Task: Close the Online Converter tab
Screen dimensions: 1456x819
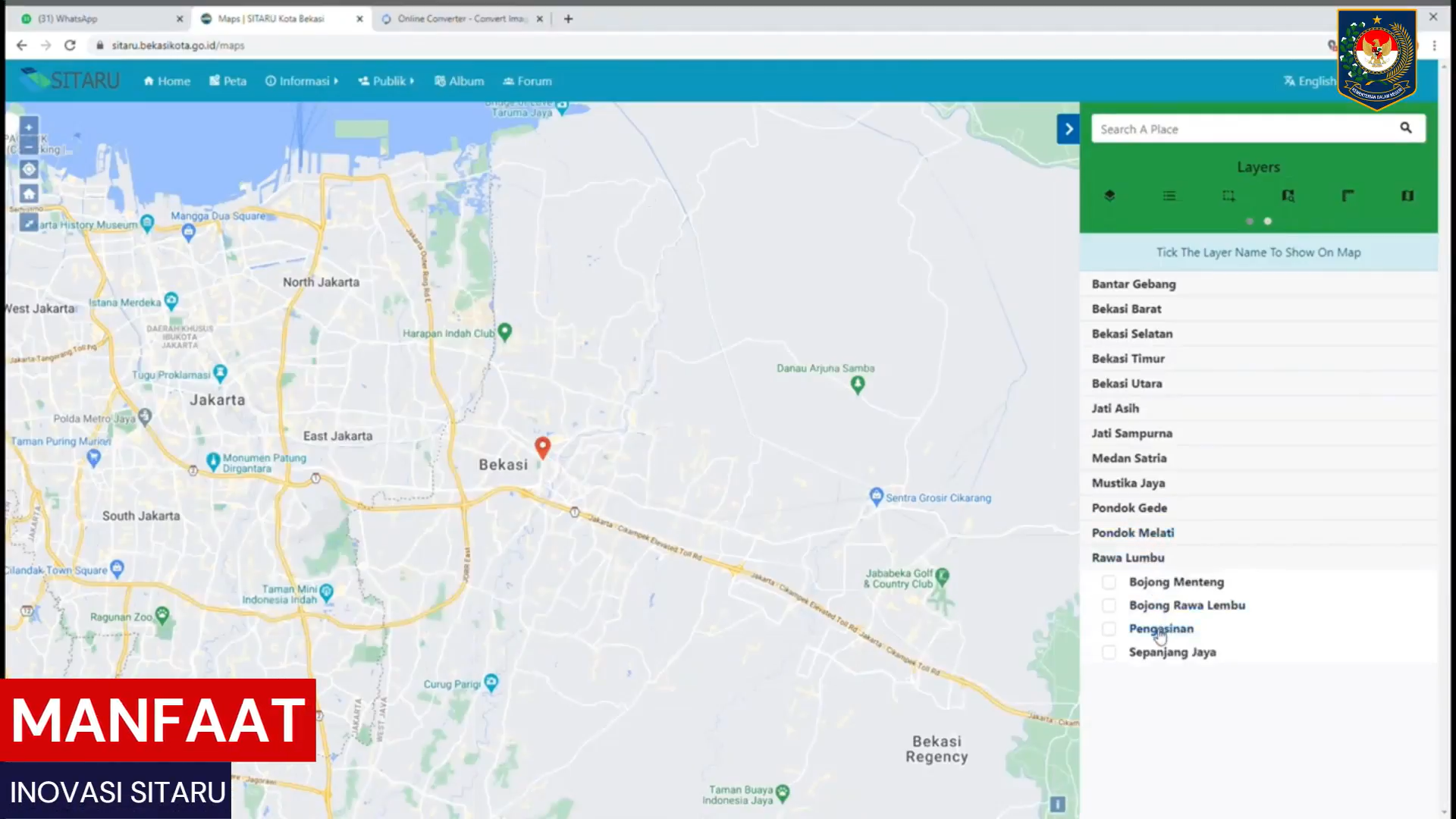Action: click(x=540, y=19)
